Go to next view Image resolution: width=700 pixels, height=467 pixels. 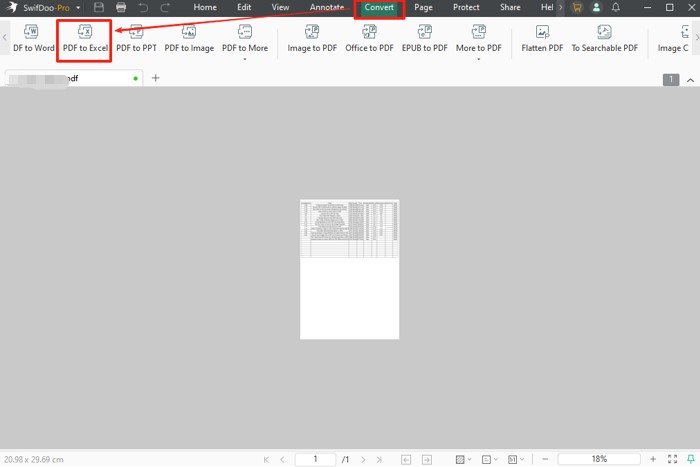(427, 459)
